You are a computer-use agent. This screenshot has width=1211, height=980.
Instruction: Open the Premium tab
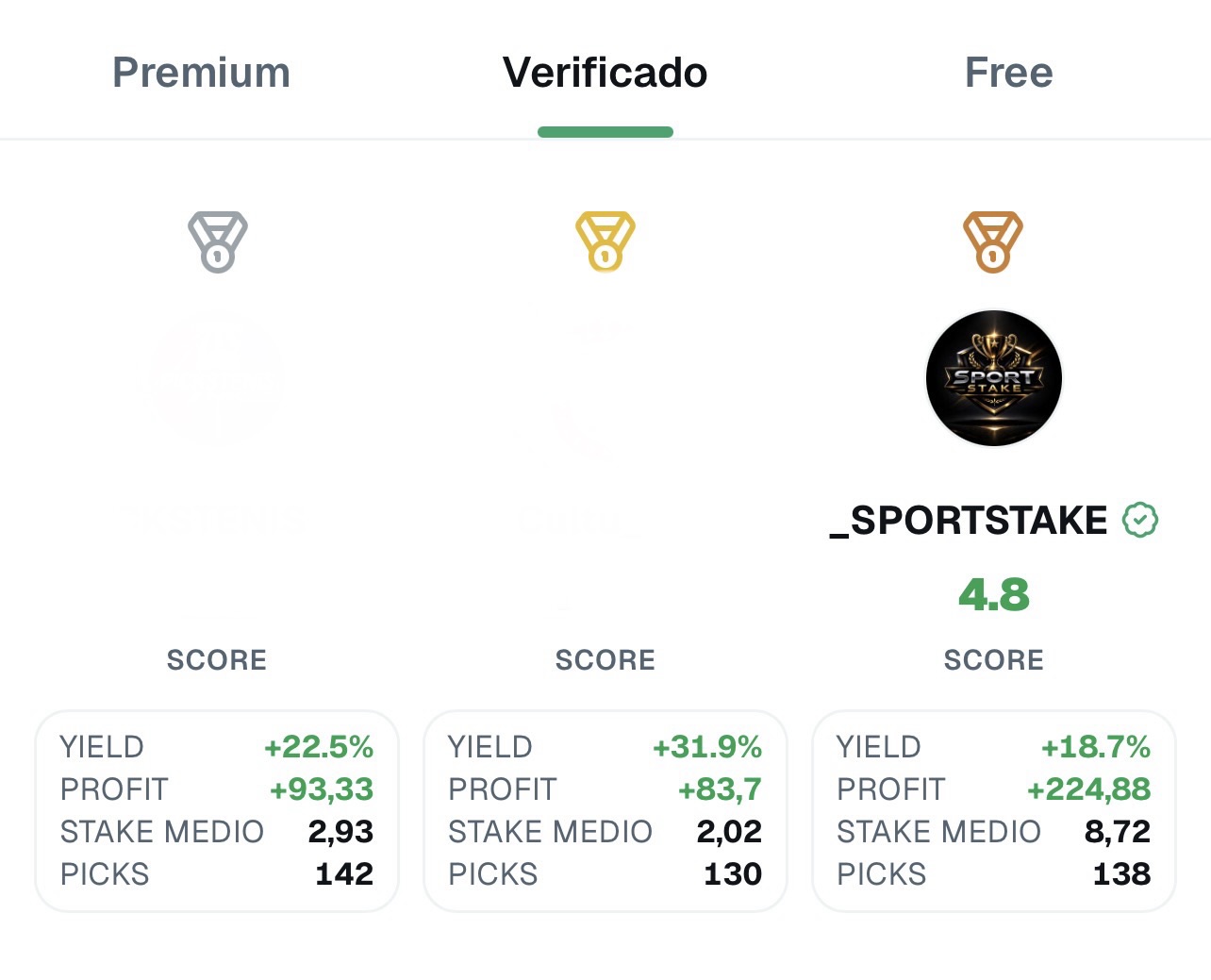pos(201,73)
